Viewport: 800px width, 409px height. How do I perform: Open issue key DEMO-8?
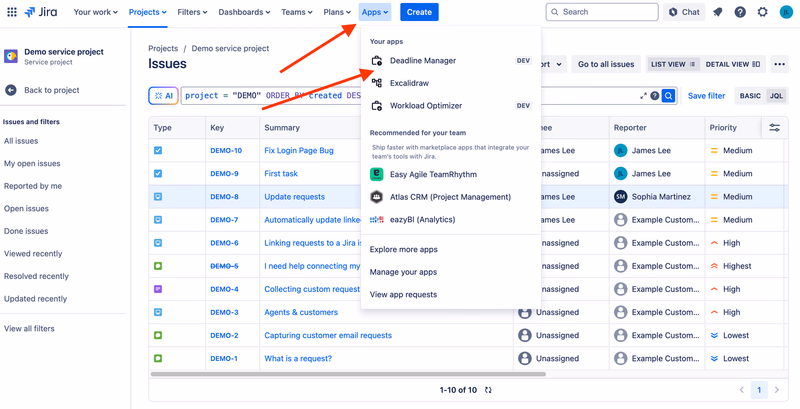224,197
